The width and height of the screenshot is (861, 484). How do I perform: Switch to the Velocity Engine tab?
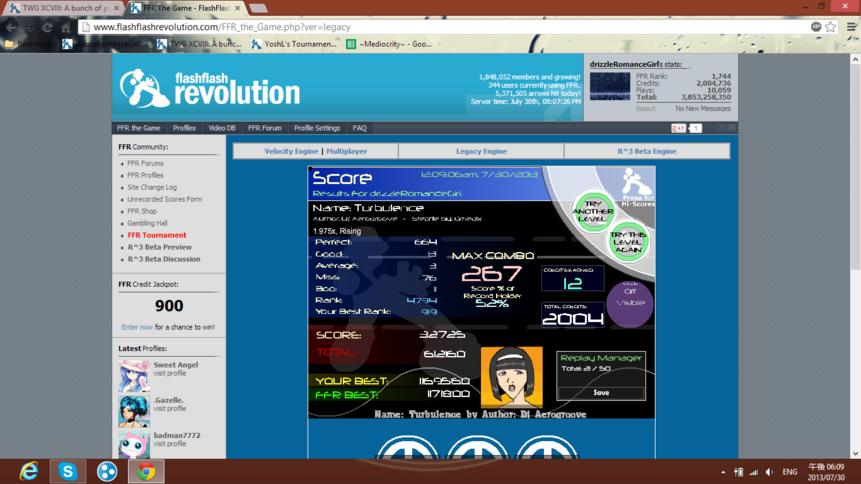pos(291,151)
